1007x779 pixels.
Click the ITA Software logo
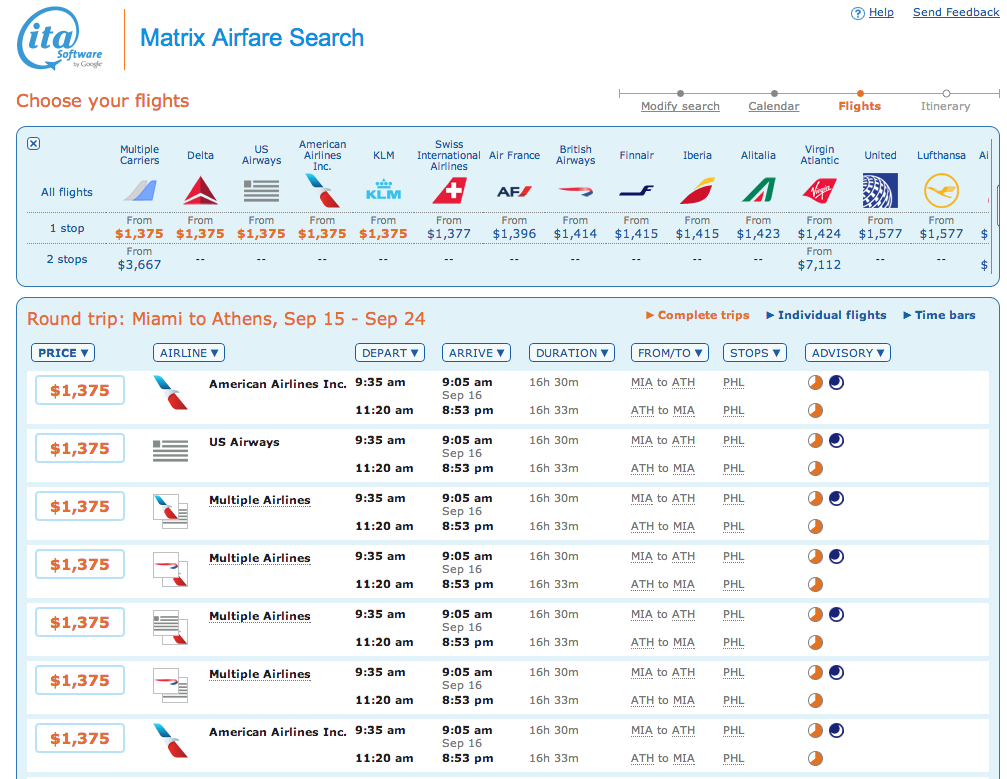click(x=60, y=39)
